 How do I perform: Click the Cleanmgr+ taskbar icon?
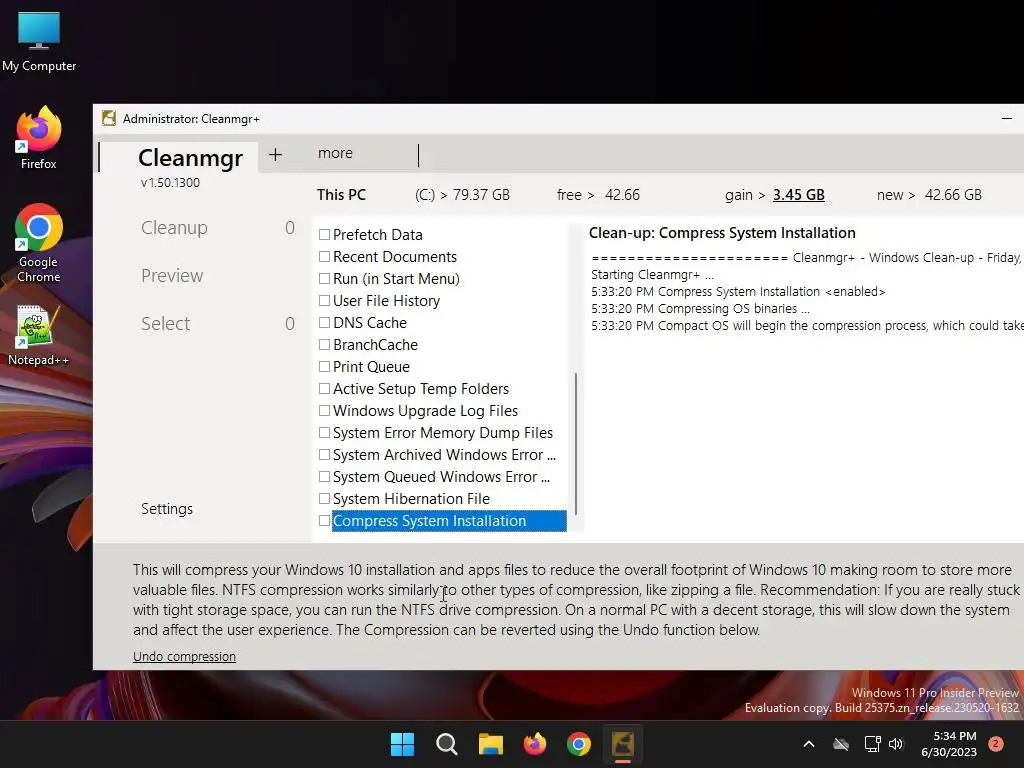pos(623,744)
